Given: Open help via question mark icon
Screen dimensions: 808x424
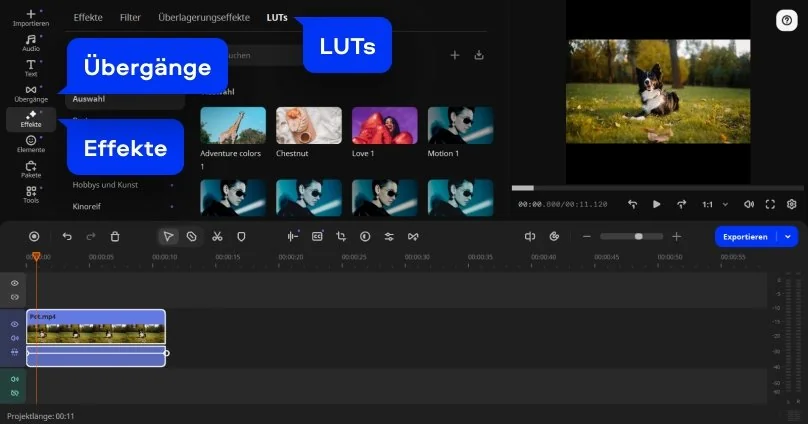Looking at the screenshot, I should [787, 21].
